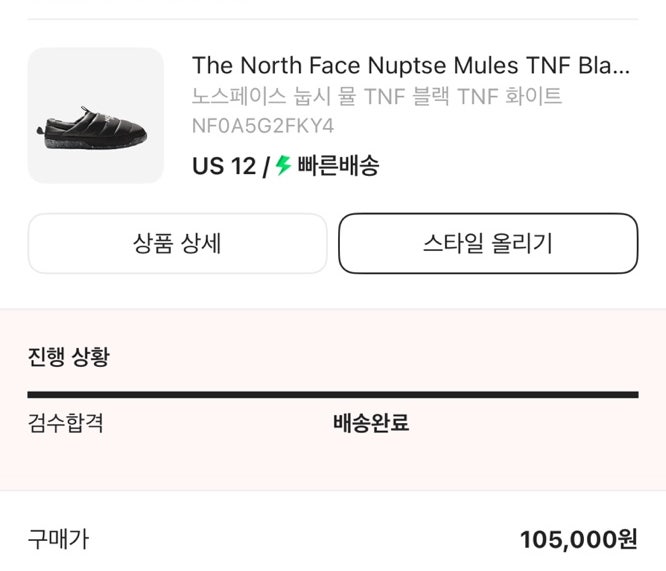Image resolution: width=666 pixels, height=571 pixels.
Task: Open 상품 상세 product details
Action: point(177,243)
